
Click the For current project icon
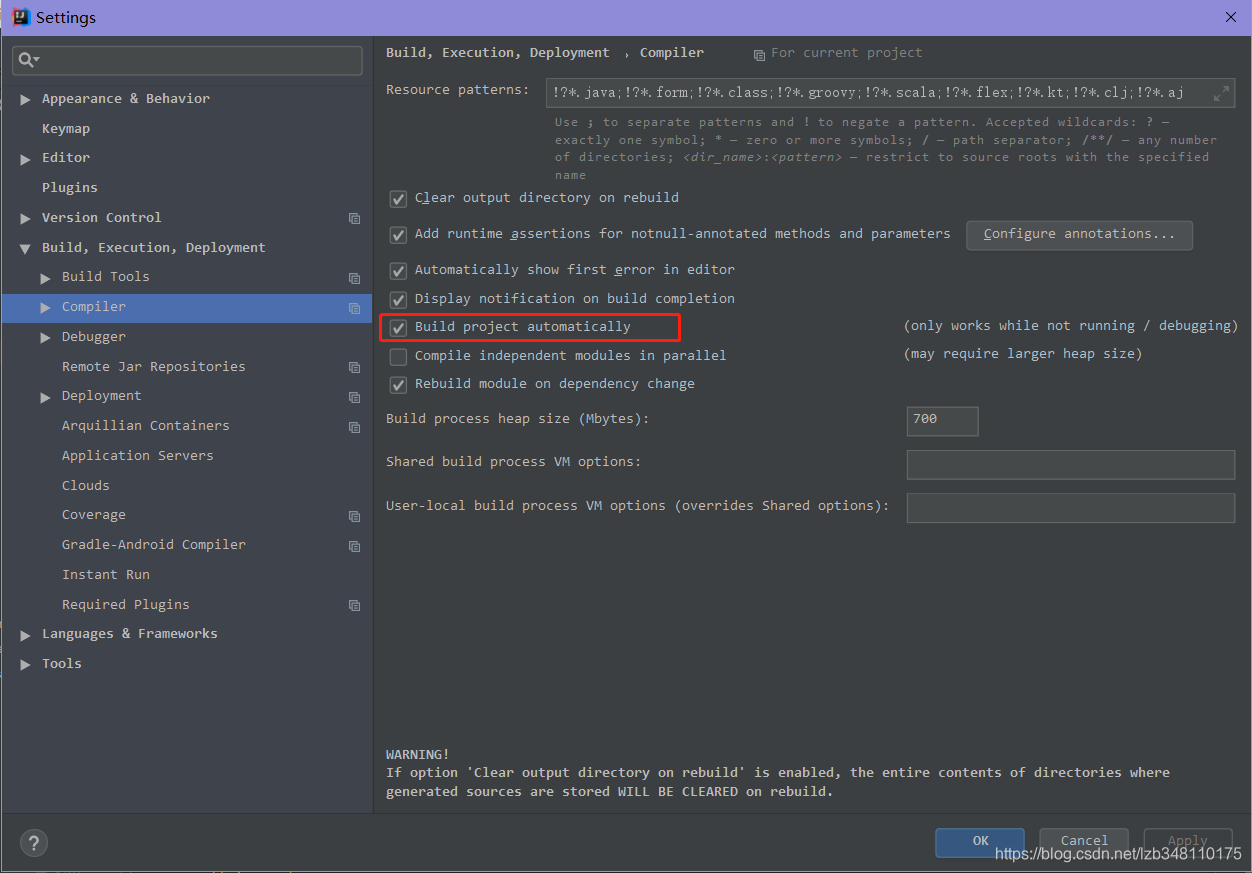tap(759, 54)
